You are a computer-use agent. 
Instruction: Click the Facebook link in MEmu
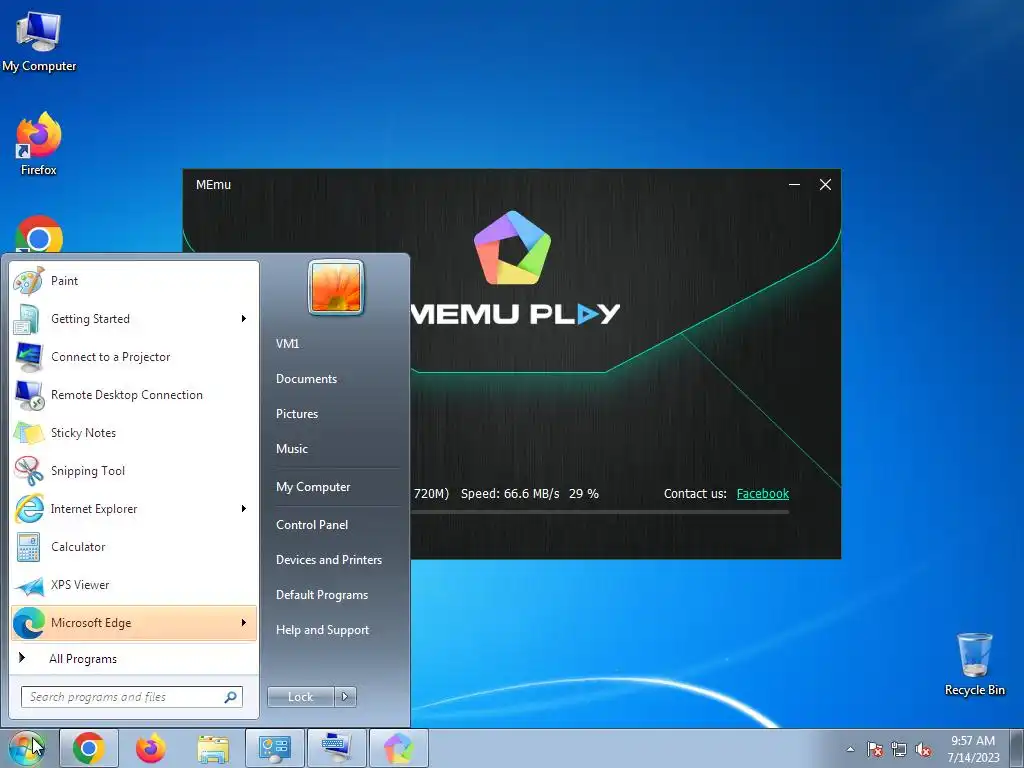click(763, 494)
